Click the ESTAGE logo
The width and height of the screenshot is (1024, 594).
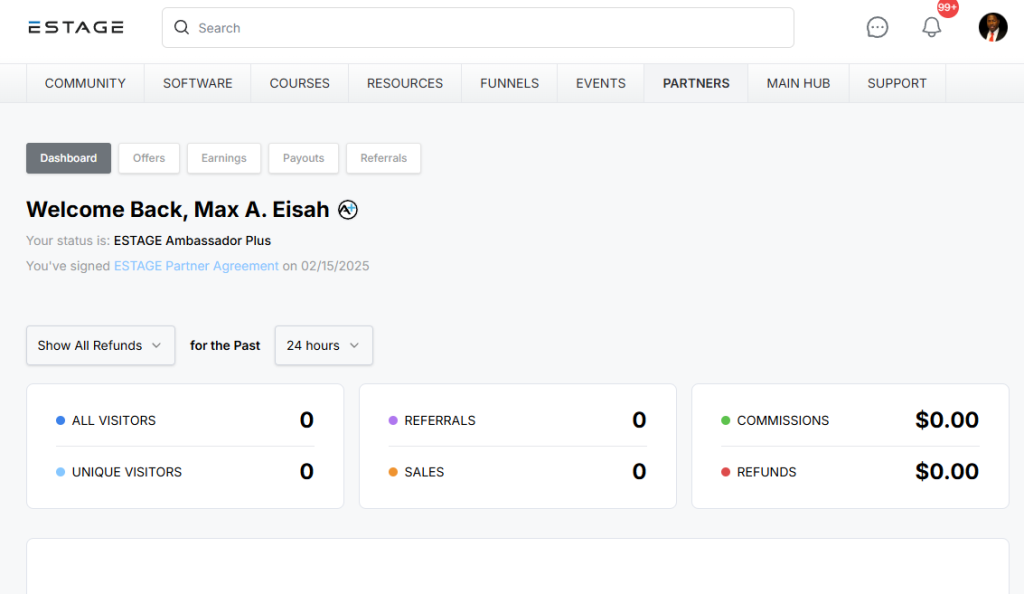point(76,27)
